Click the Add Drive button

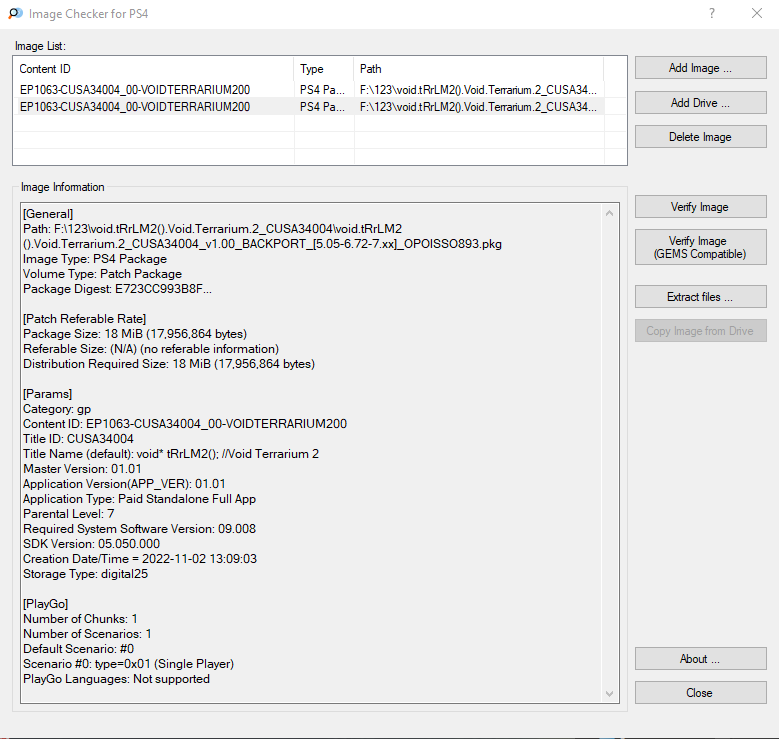point(701,102)
